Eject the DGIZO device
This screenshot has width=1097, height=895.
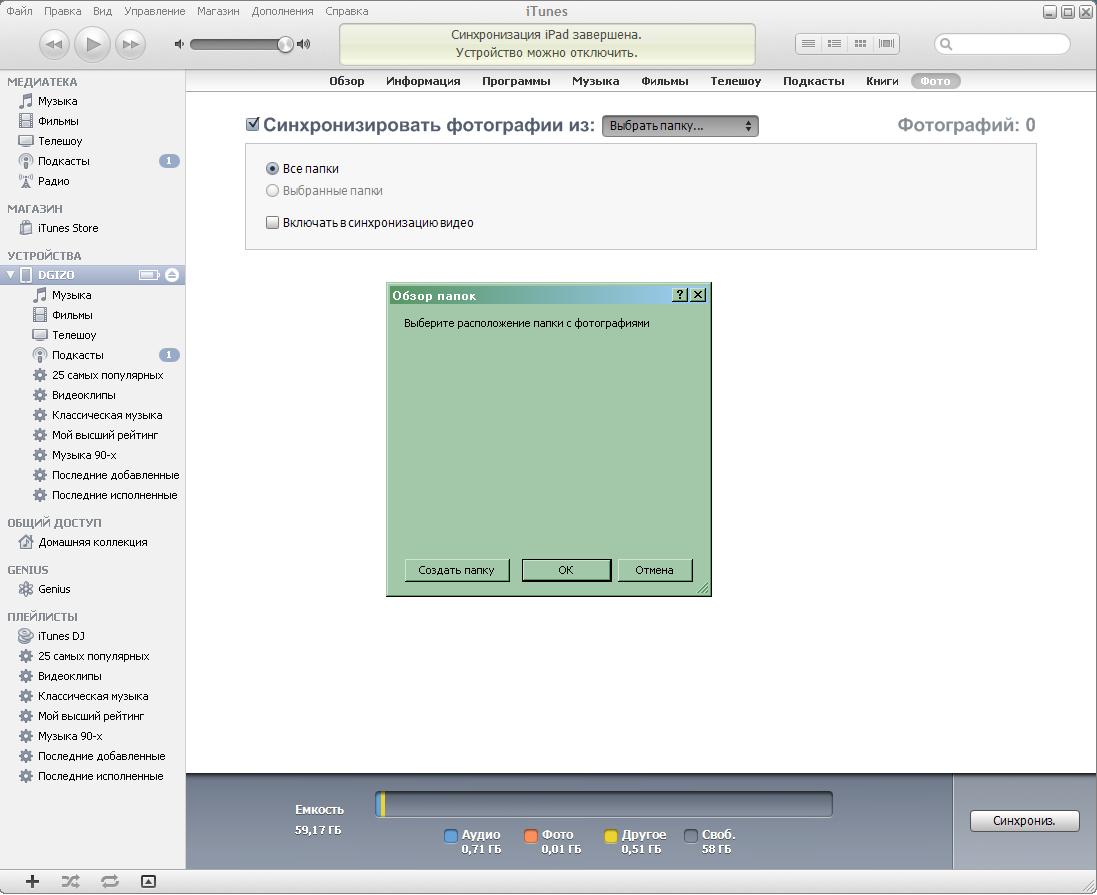click(x=171, y=275)
